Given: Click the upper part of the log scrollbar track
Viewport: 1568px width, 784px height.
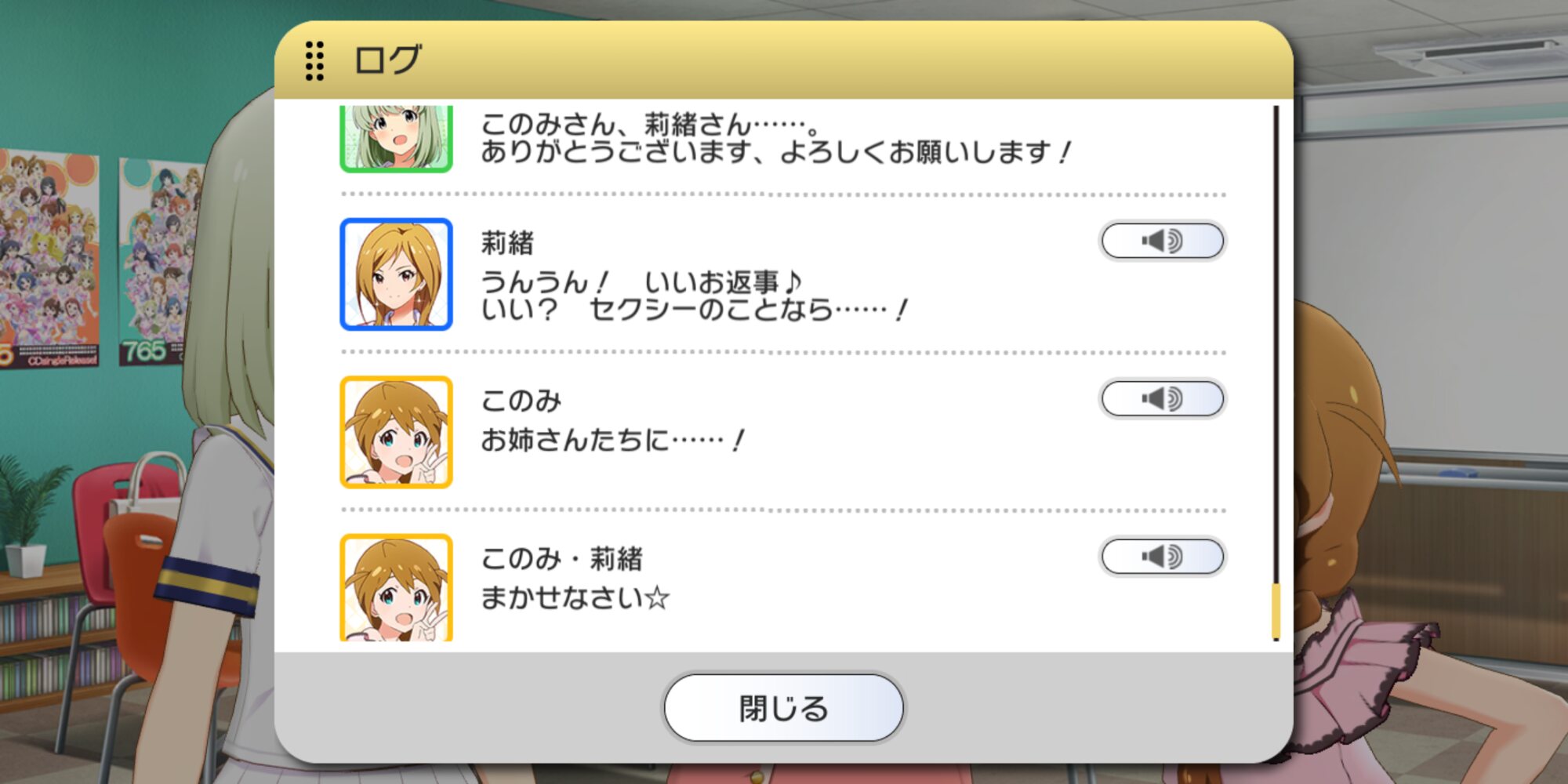Looking at the screenshot, I should coord(1276,235).
